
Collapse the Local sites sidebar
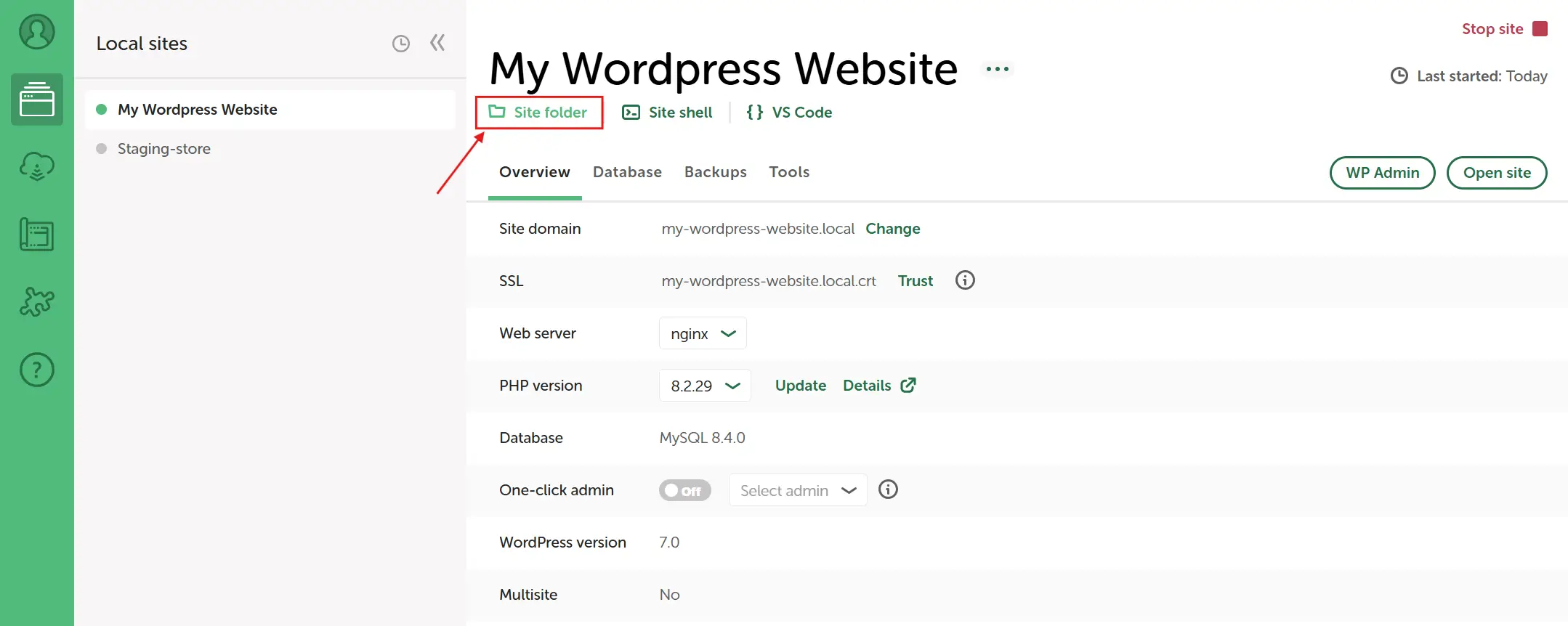[437, 43]
